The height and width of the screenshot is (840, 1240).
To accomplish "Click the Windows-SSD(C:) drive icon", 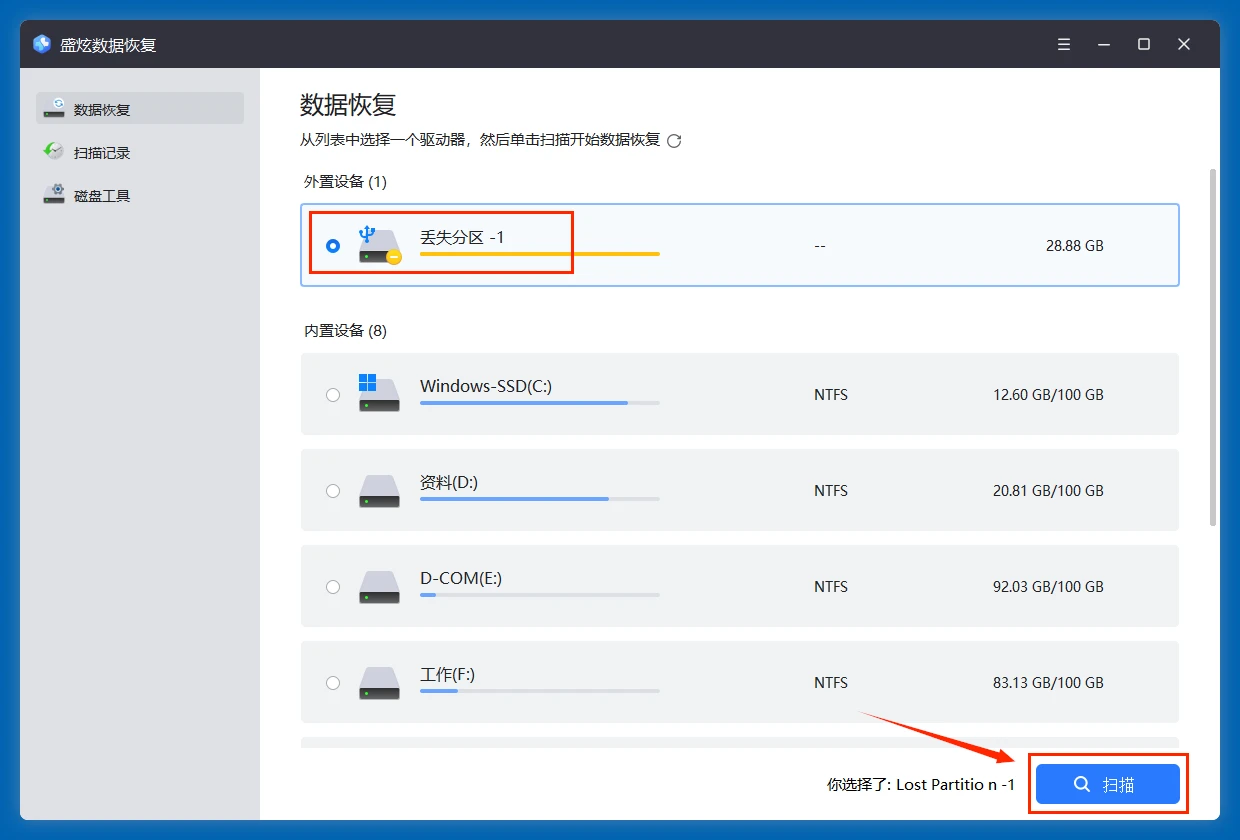I will tap(379, 393).
